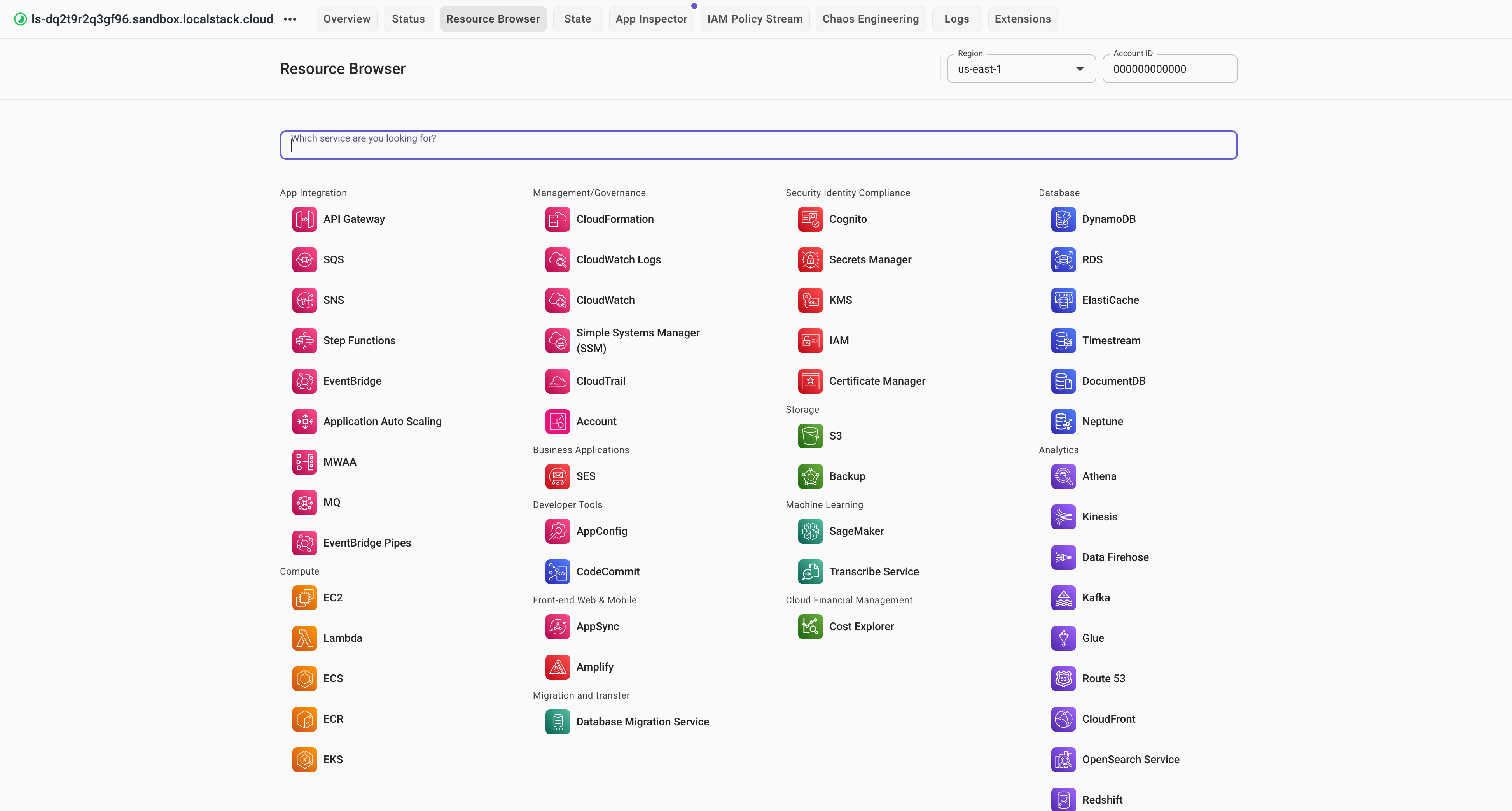This screenshot has height=811, width=1512.
Task: Navigate to the ECR service
Action: (334, 720)
